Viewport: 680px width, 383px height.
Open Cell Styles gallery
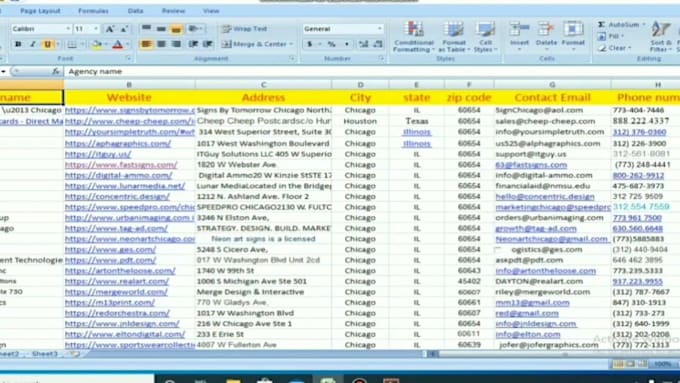click(485, 37)
